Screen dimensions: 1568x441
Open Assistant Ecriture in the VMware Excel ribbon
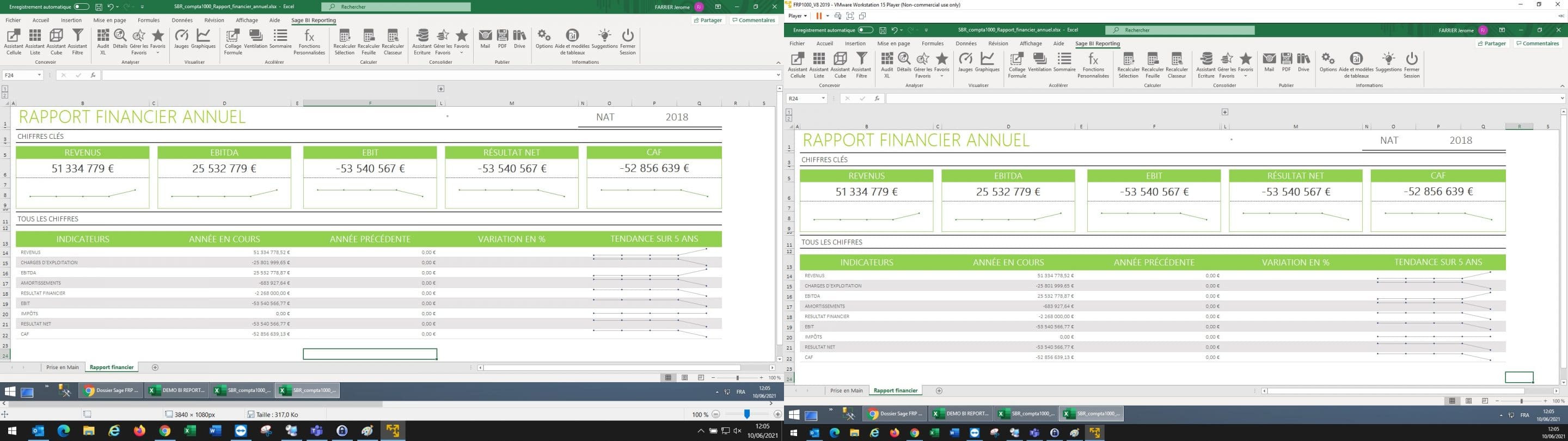pyautogui.click(x=1206, y=65)
